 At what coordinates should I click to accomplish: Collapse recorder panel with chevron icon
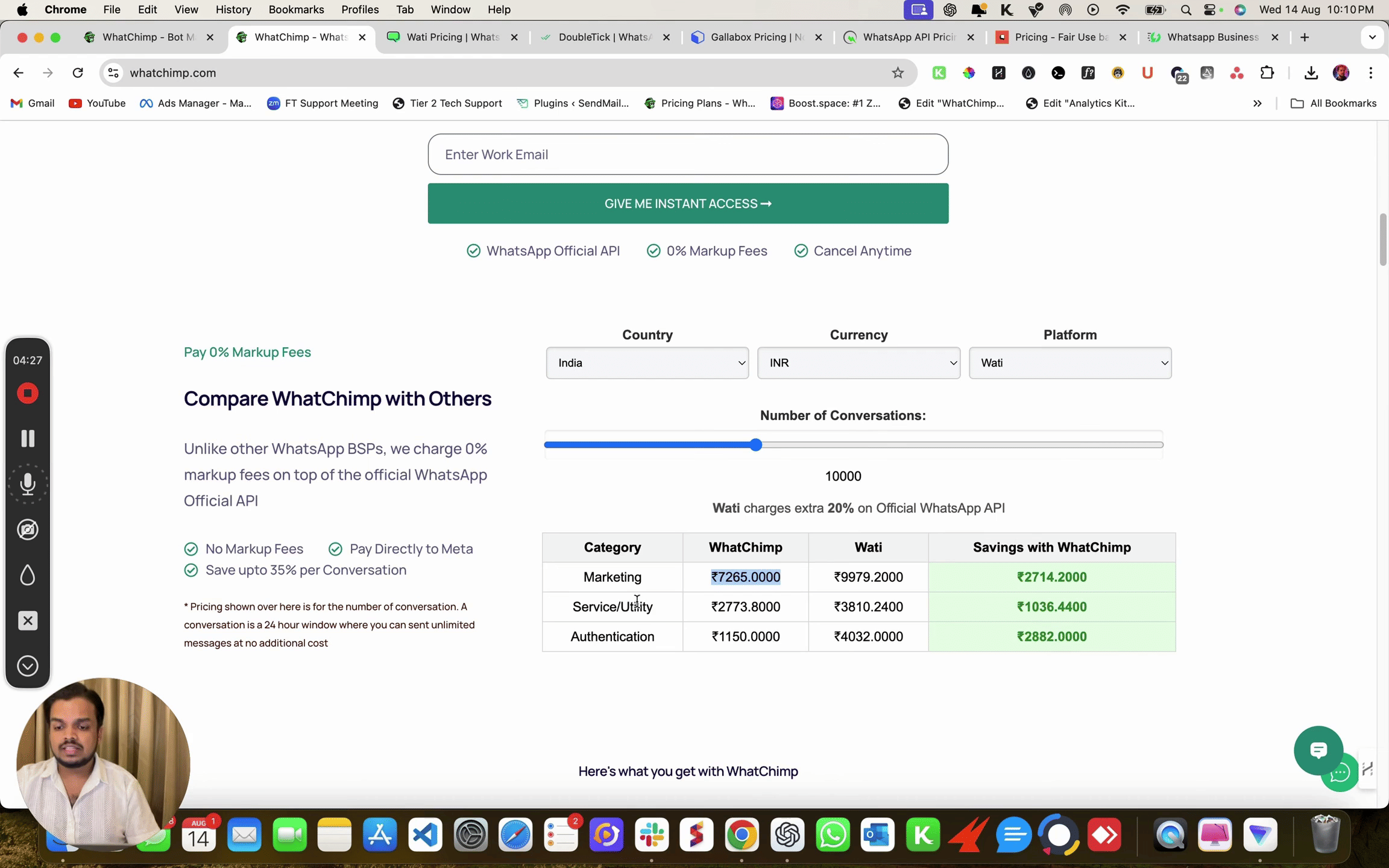coord(28,666)
